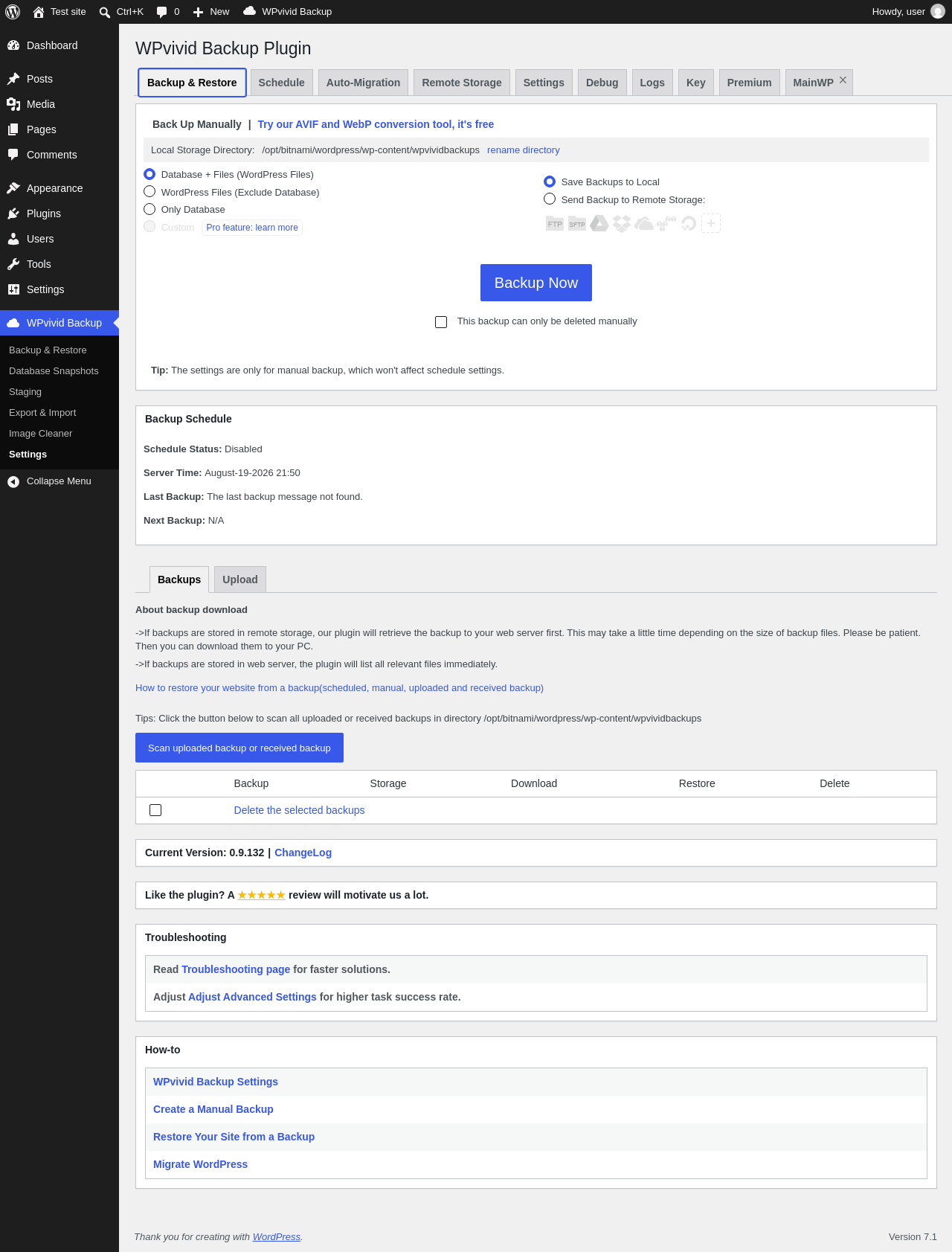Screen dimensions: 952x1252
Task: Click 'Schedule Status: Disabled' text
Action: pos(203,449)
